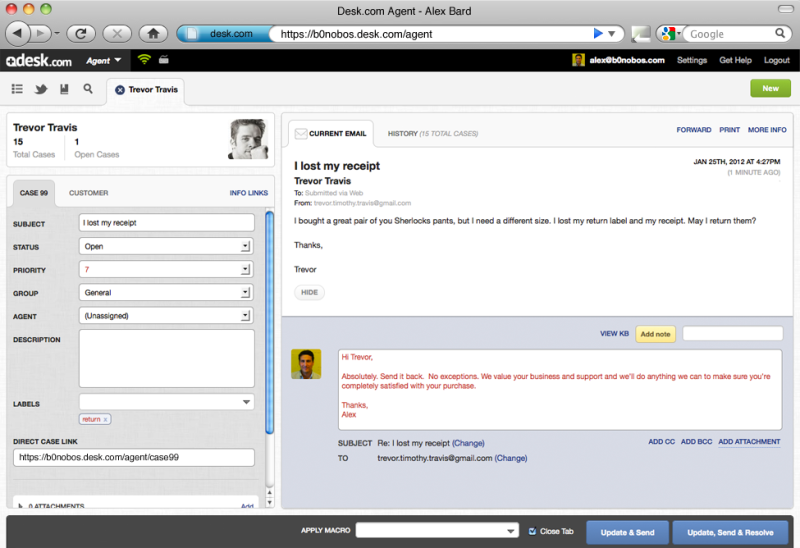Click the Info Links link
800x548 pixels.
tap(248, 193)
